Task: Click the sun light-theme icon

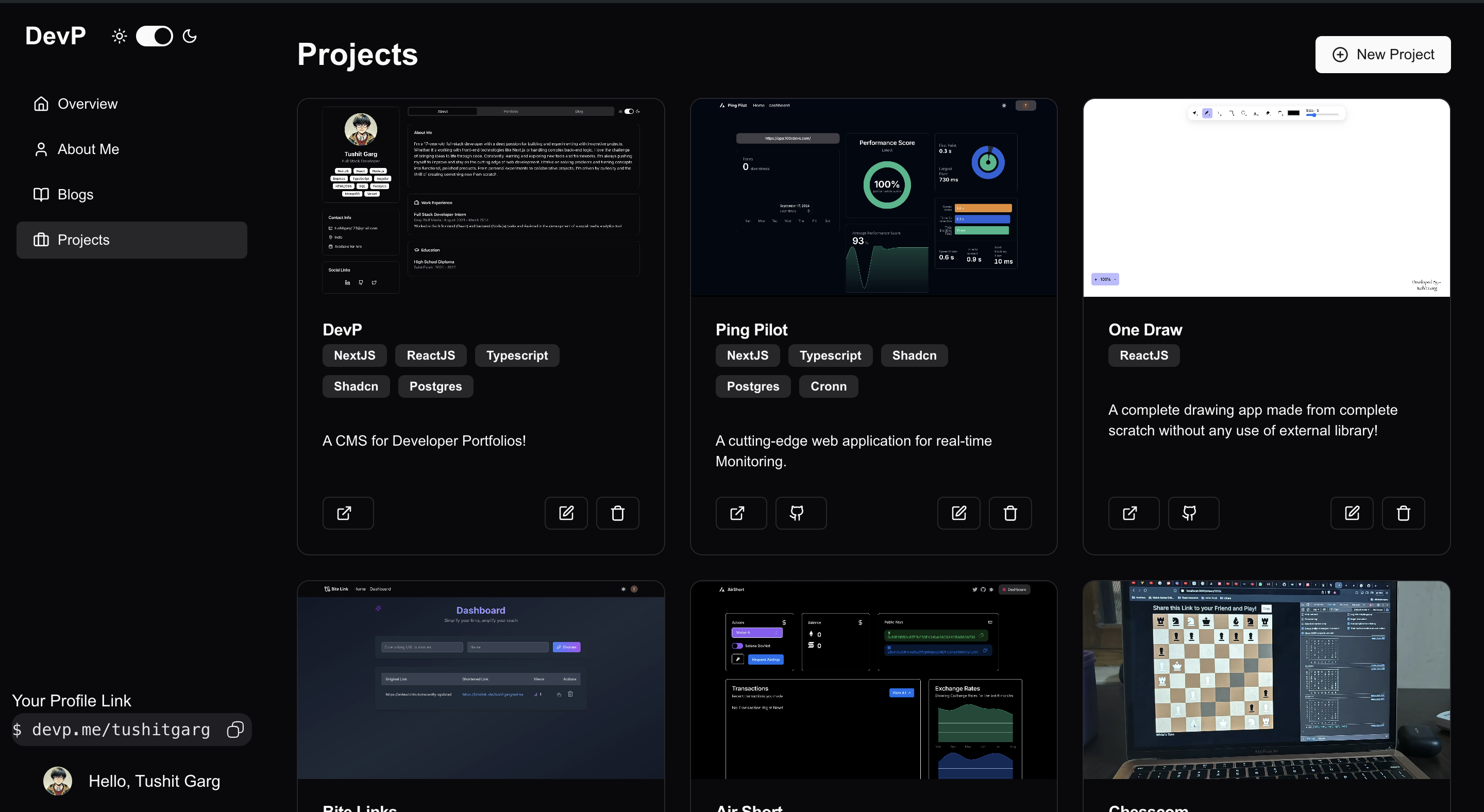Action: pyautogui.click(x=119, y=36)
